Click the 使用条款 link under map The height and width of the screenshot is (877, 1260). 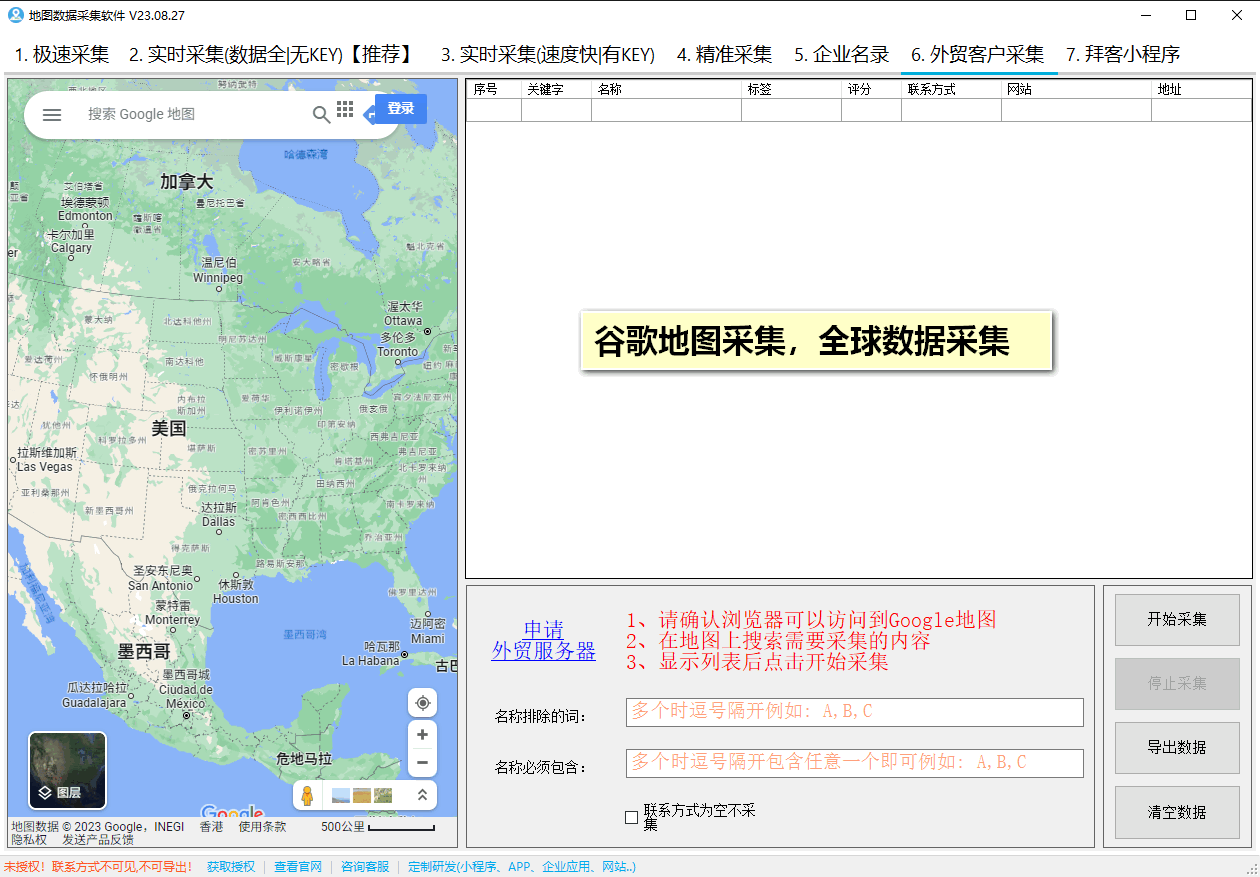(x=262, y=827)
